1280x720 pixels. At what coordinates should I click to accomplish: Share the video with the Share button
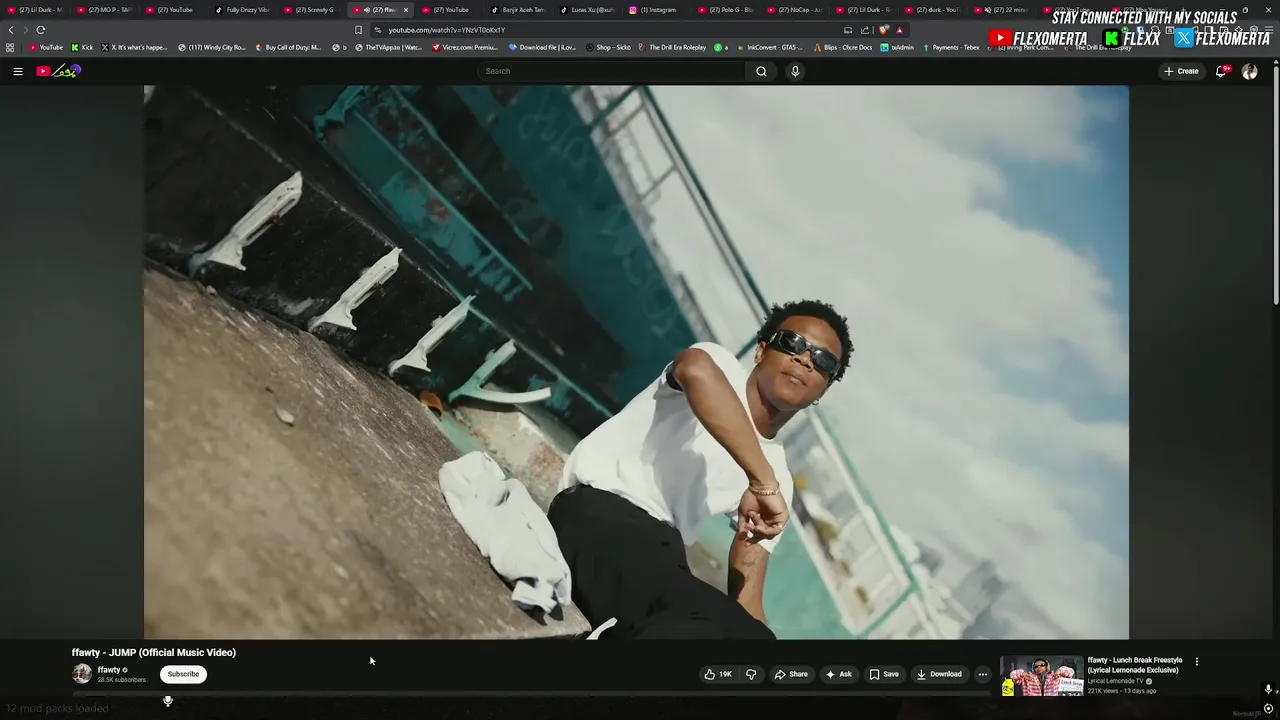click(791, 674)
